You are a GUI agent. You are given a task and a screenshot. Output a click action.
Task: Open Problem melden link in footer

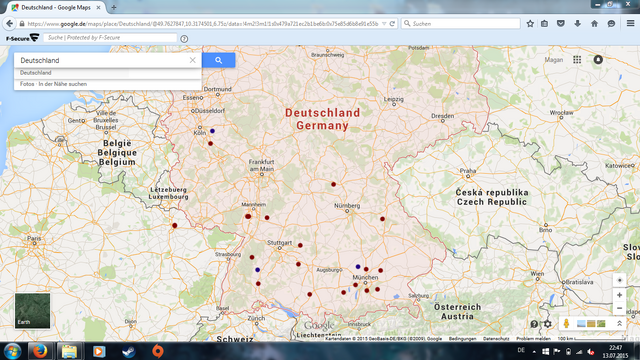(x=533, y=338)
